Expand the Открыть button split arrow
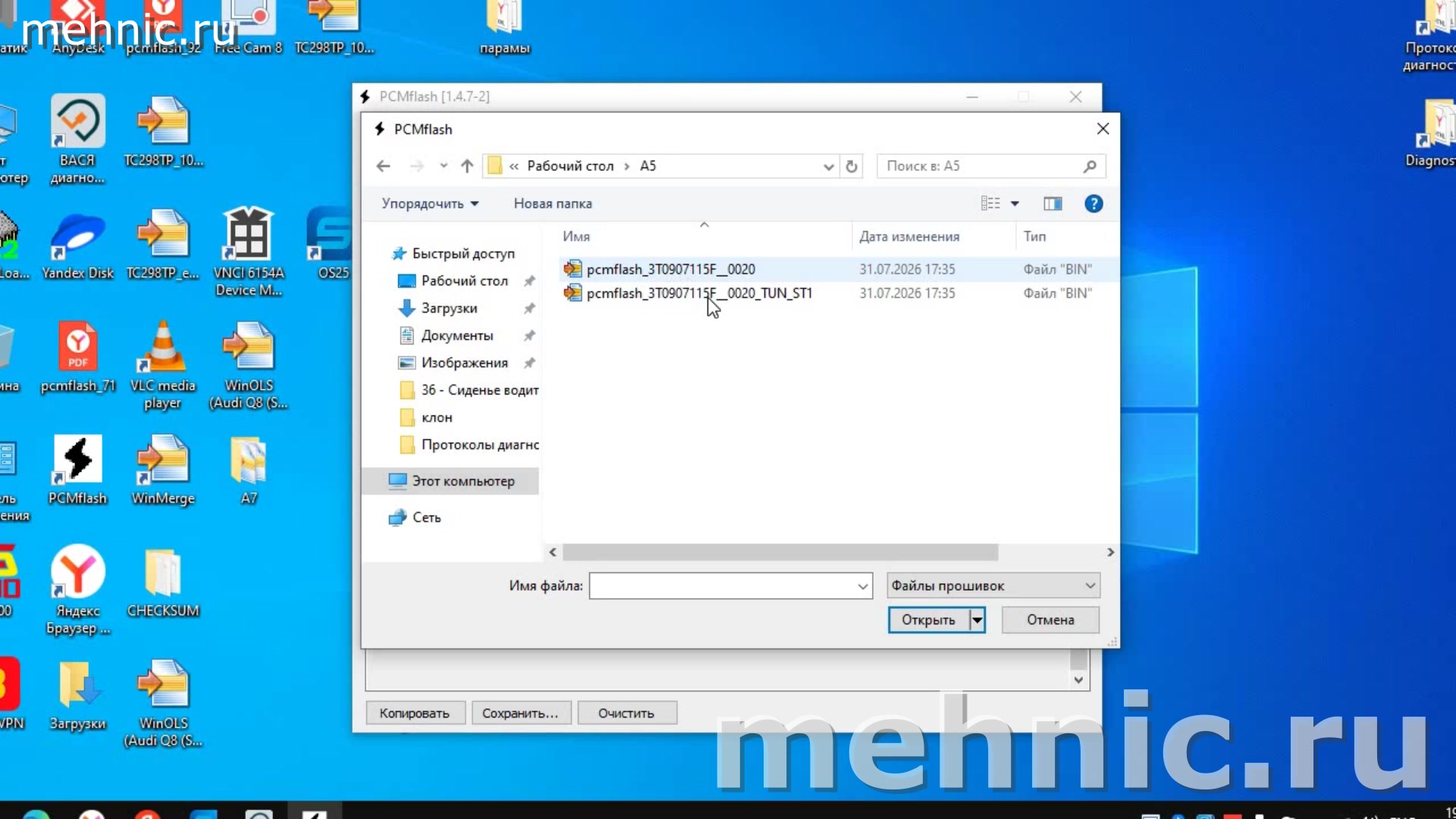The width and height of the screenshot is (1456, 819). pyautogui.click(x=977, y=620)
